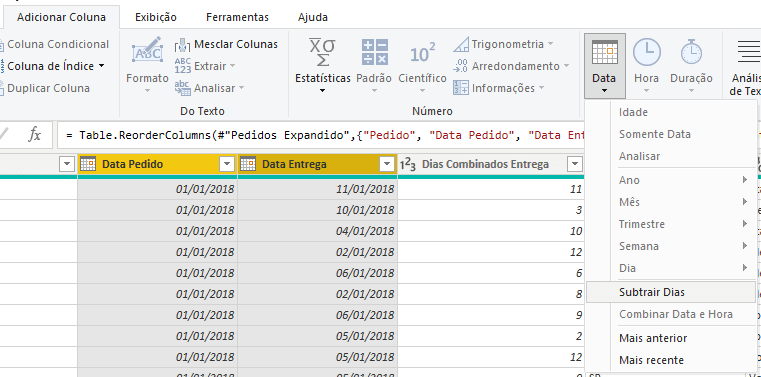Click the Data Entrega cell 04/01/2018

317,231
